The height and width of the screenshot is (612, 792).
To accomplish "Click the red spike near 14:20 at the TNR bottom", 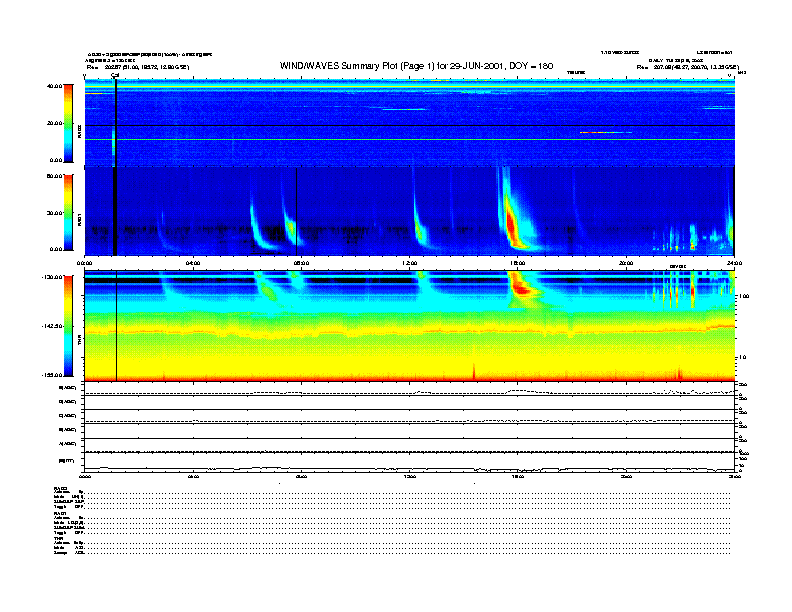I will click(x=474, y=371).
